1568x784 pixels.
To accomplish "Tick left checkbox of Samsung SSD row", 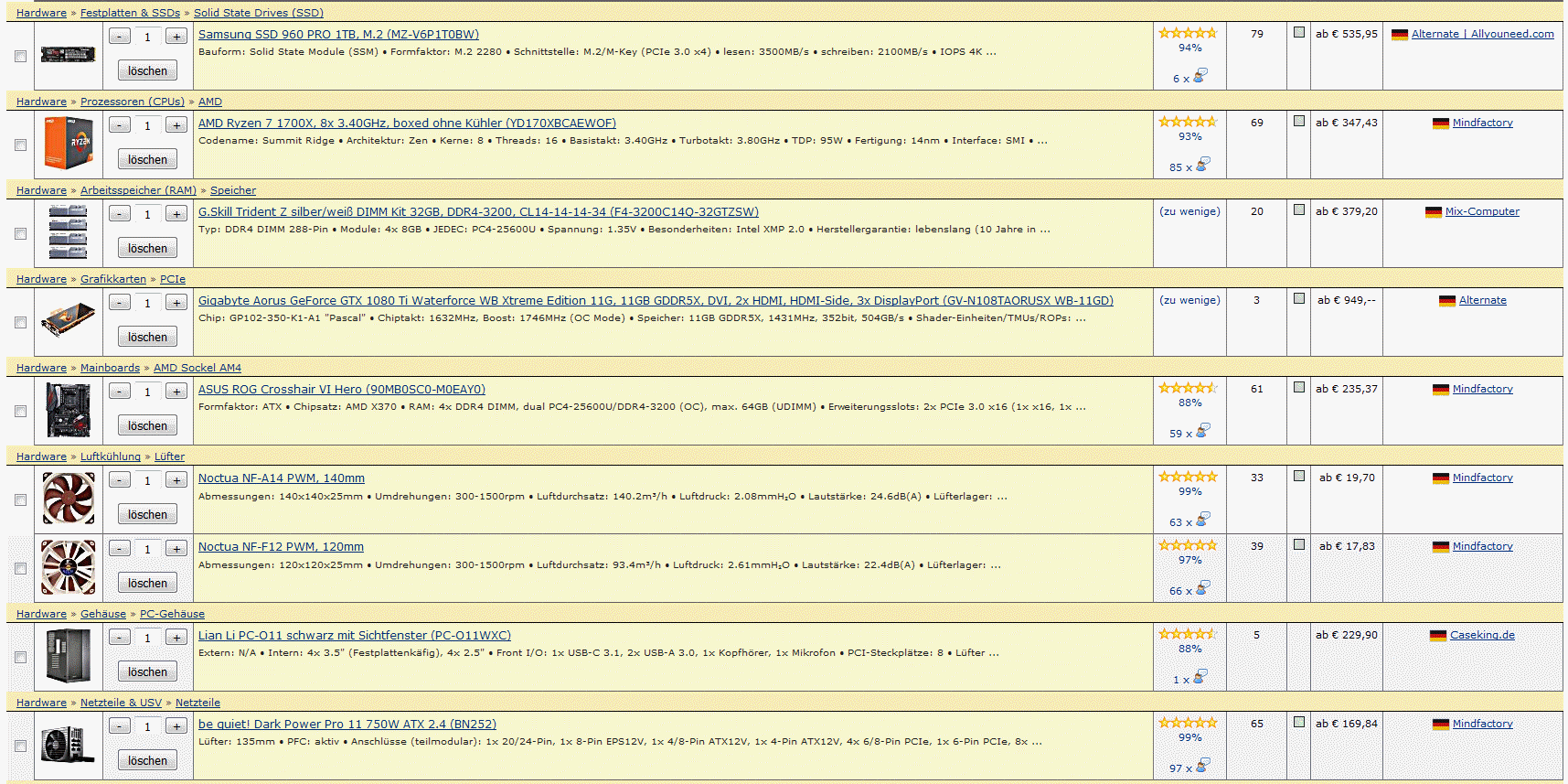I will click(x=20, y=56).
